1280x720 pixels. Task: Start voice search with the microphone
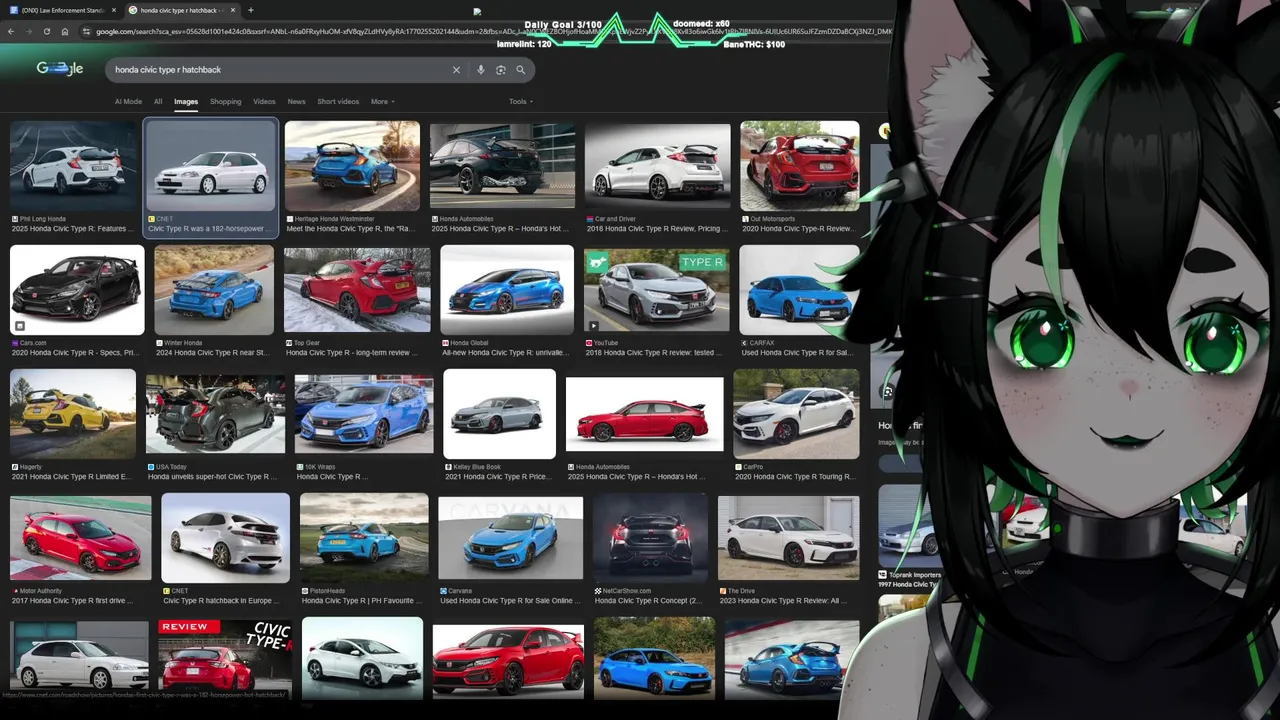click(x=481, y=70)
